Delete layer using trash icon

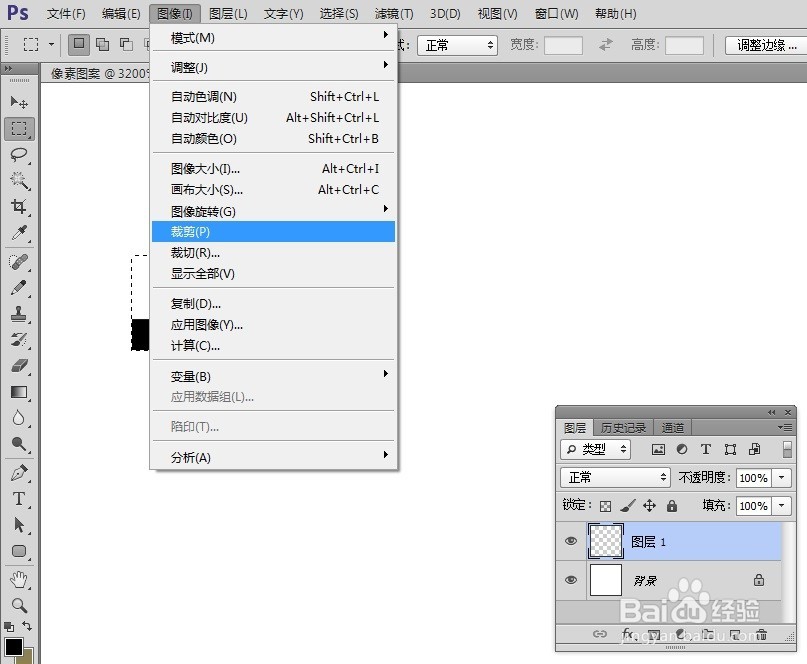(762, 634)
